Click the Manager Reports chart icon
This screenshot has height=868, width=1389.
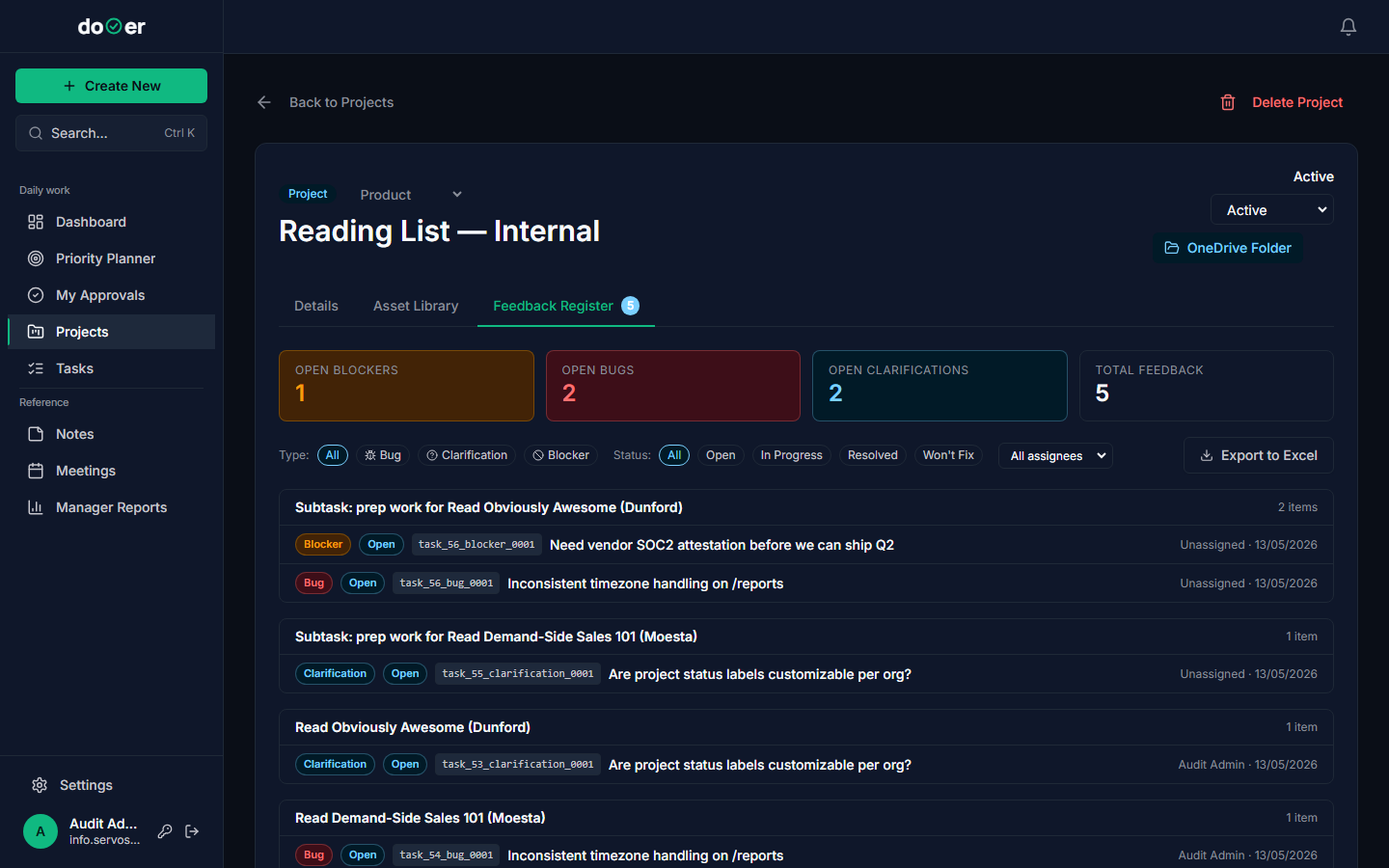click(36, 507)
